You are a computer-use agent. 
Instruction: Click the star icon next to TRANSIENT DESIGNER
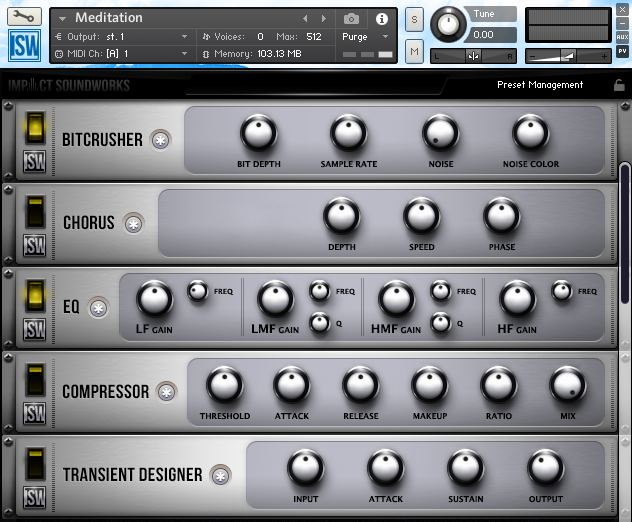click(219, 475)
